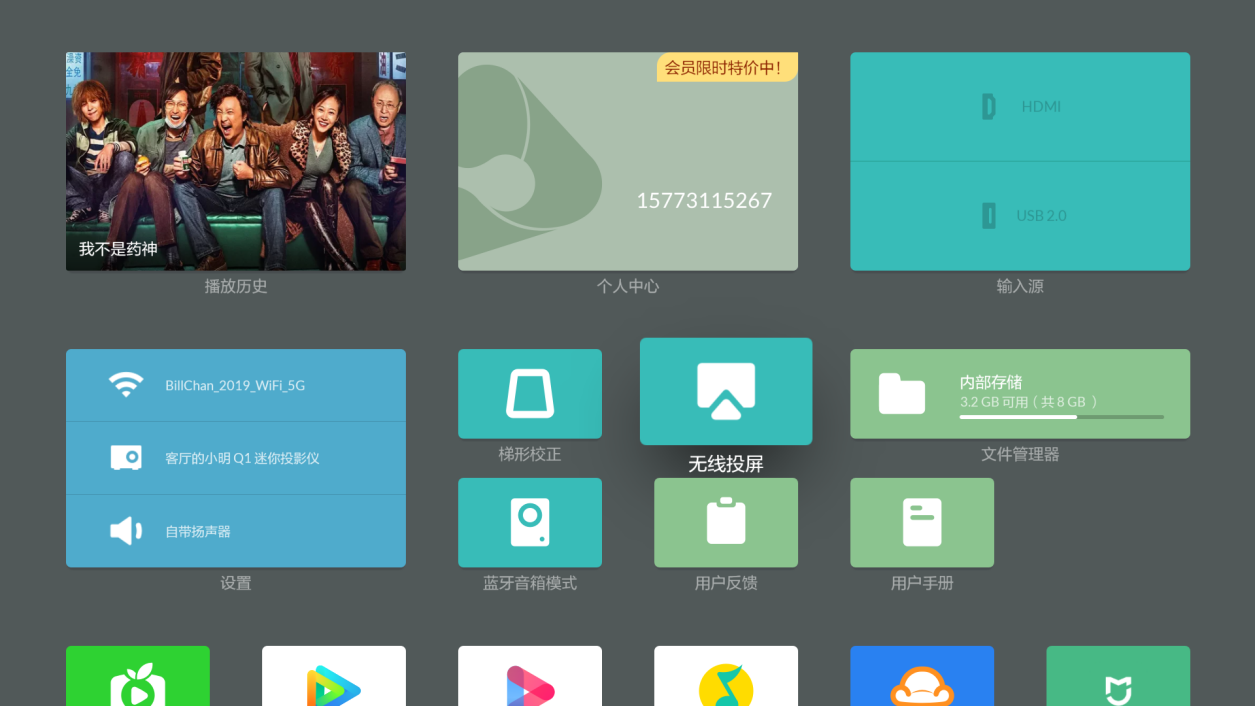The width and height of the screenshot is (1255, 706).
Task: Open the 梯形校正 keystone correction tile
Action: [530, 394]
